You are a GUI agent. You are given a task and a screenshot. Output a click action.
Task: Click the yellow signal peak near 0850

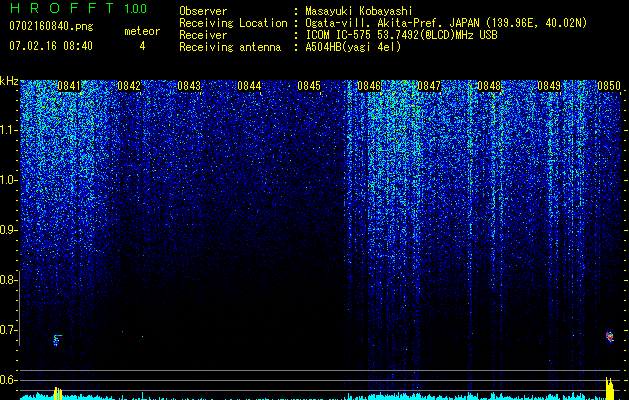[x=610, y=388]
